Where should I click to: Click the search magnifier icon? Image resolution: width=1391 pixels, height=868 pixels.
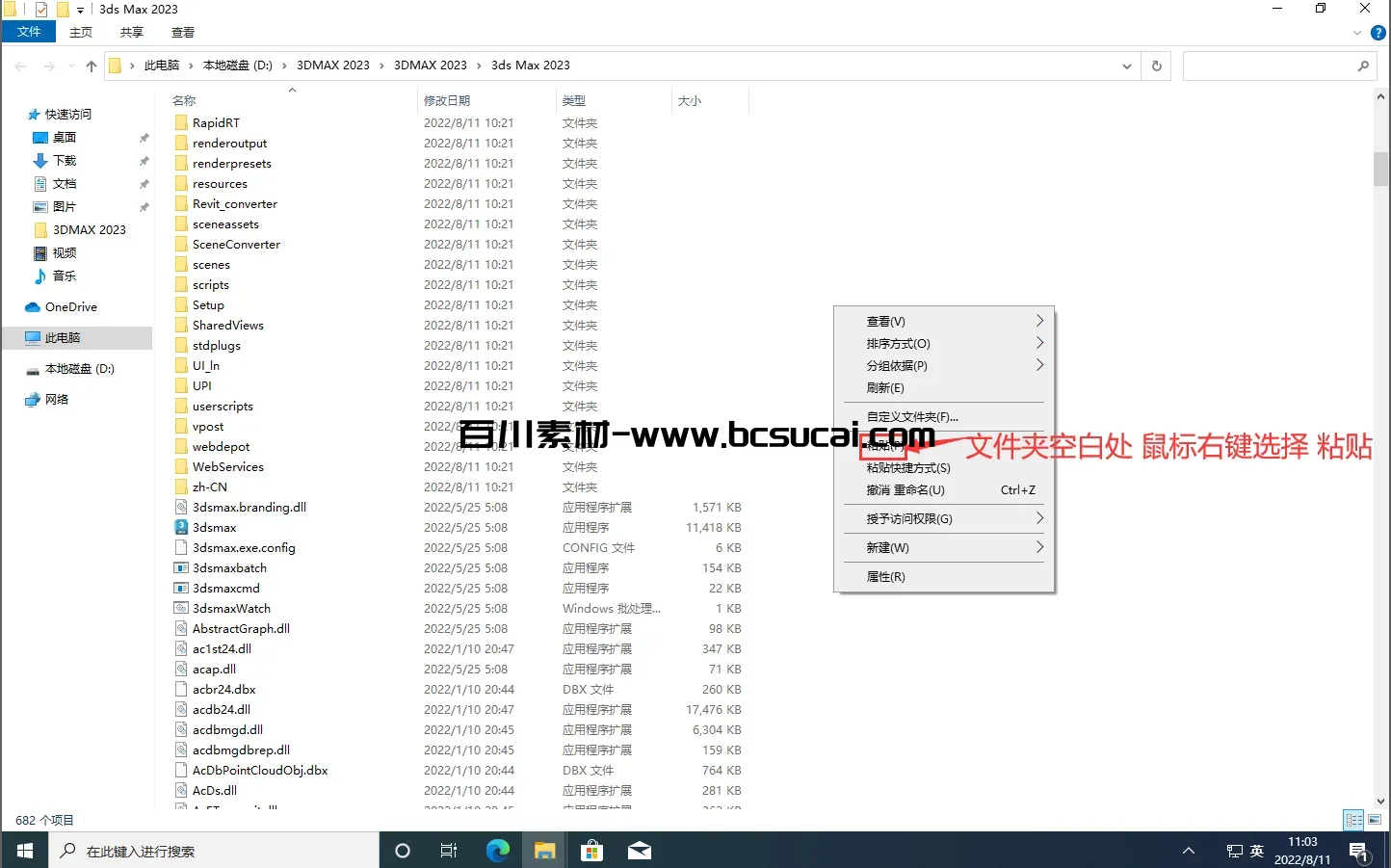[x=1363, y=66]
